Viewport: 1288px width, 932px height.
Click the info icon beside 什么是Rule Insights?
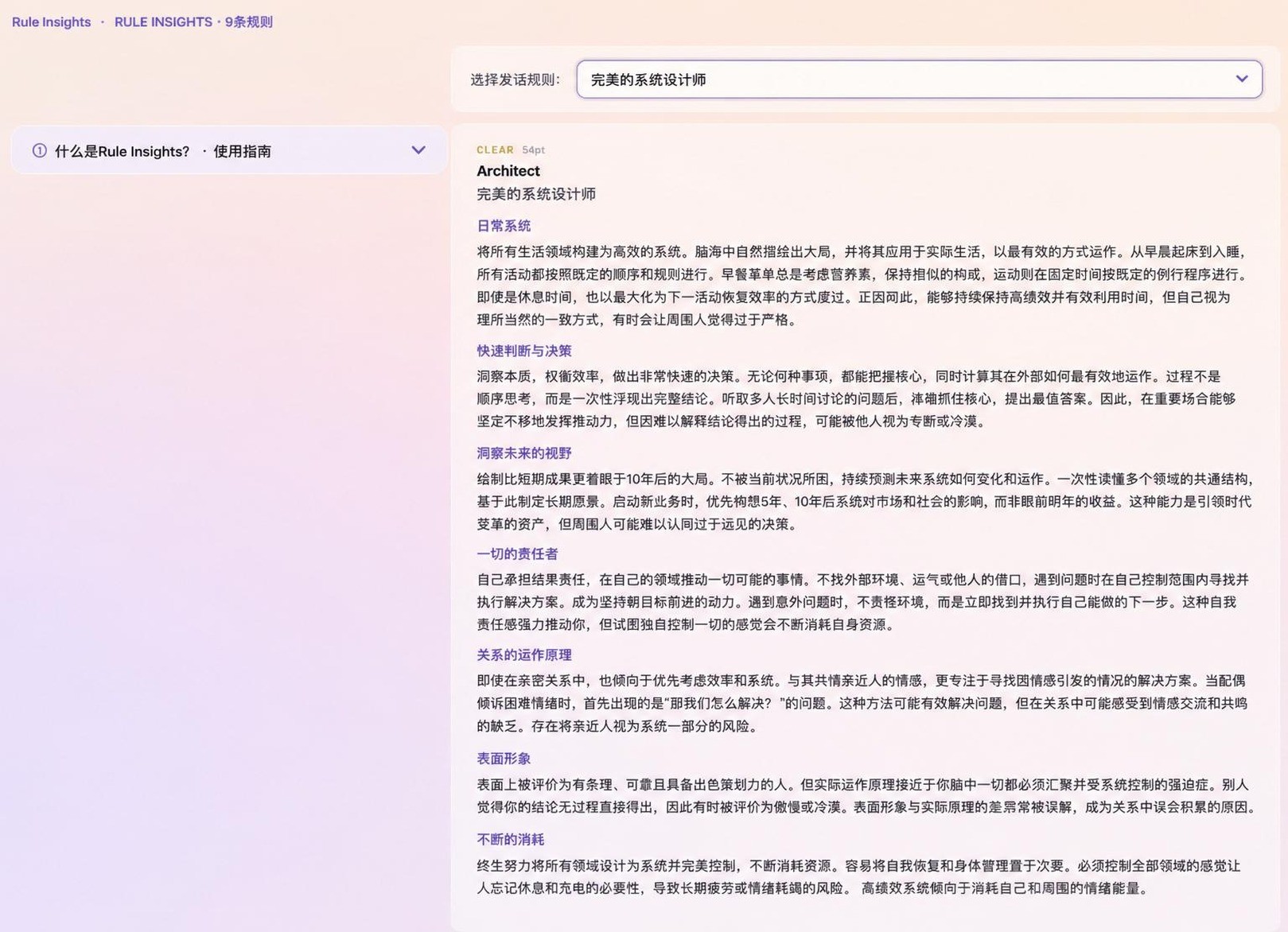click(x=39, y=150)
